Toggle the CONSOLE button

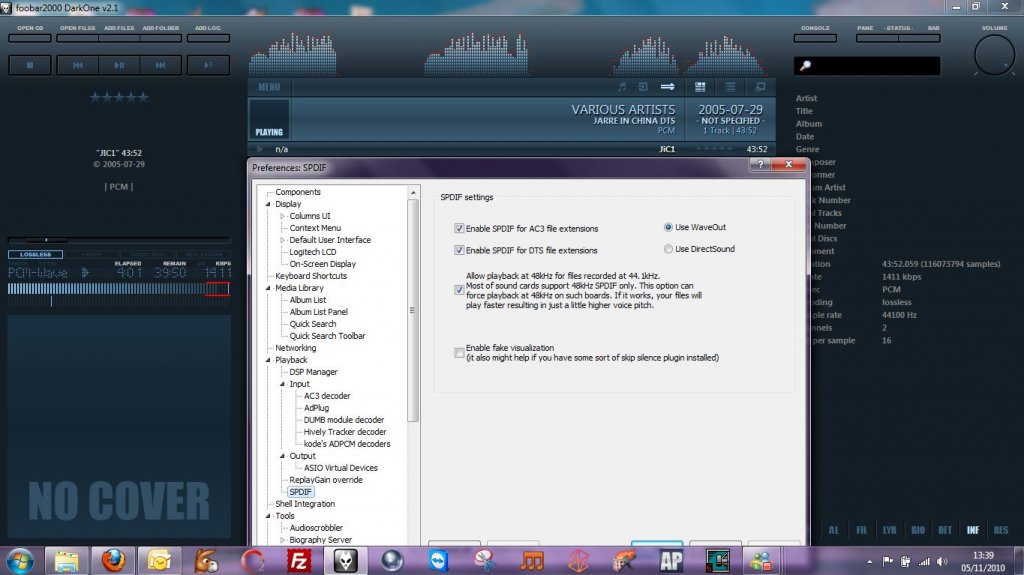click(815, 38)
